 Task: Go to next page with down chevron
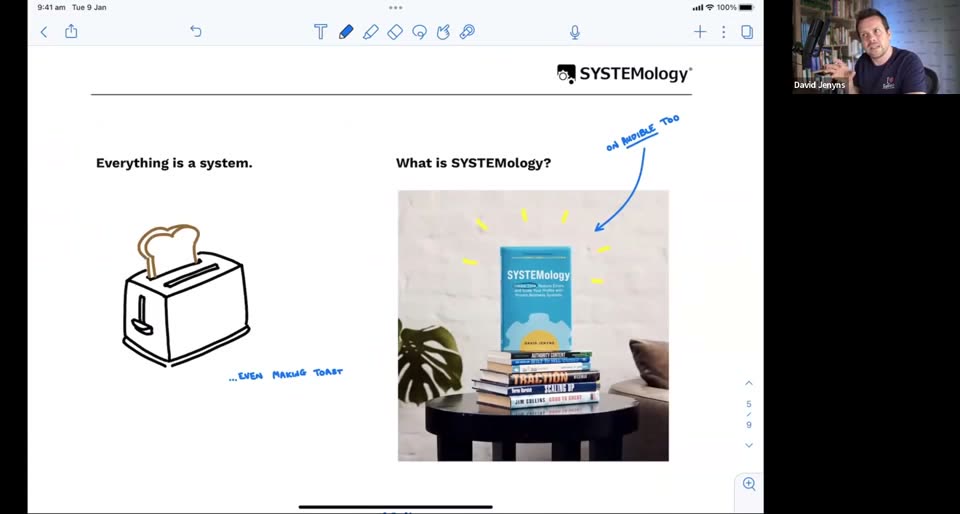click(x=749, y=445)
